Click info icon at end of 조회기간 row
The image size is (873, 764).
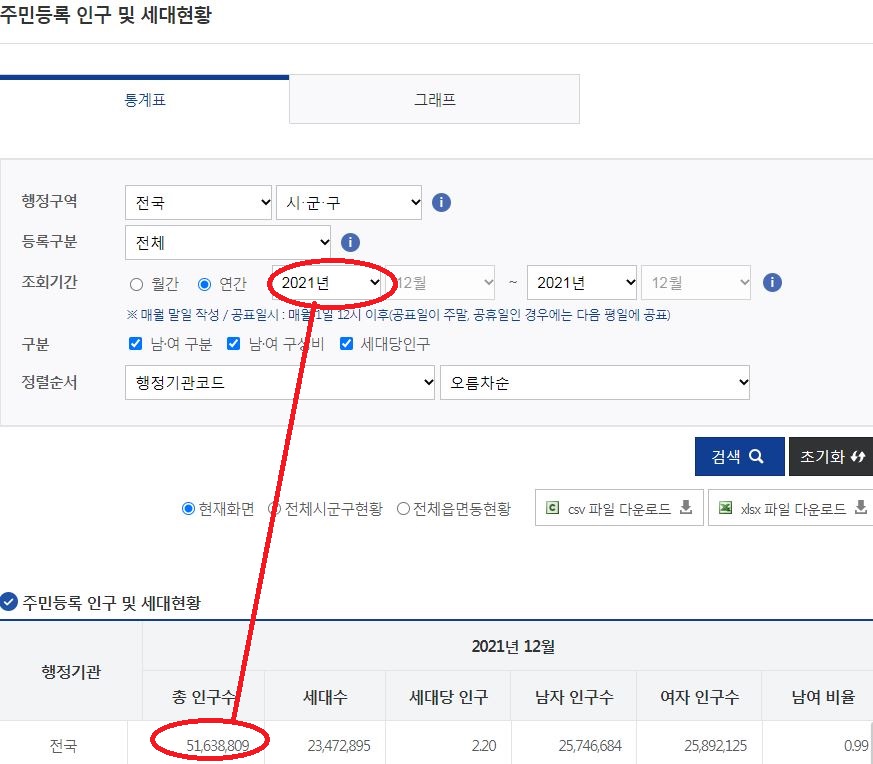(772, 282)
